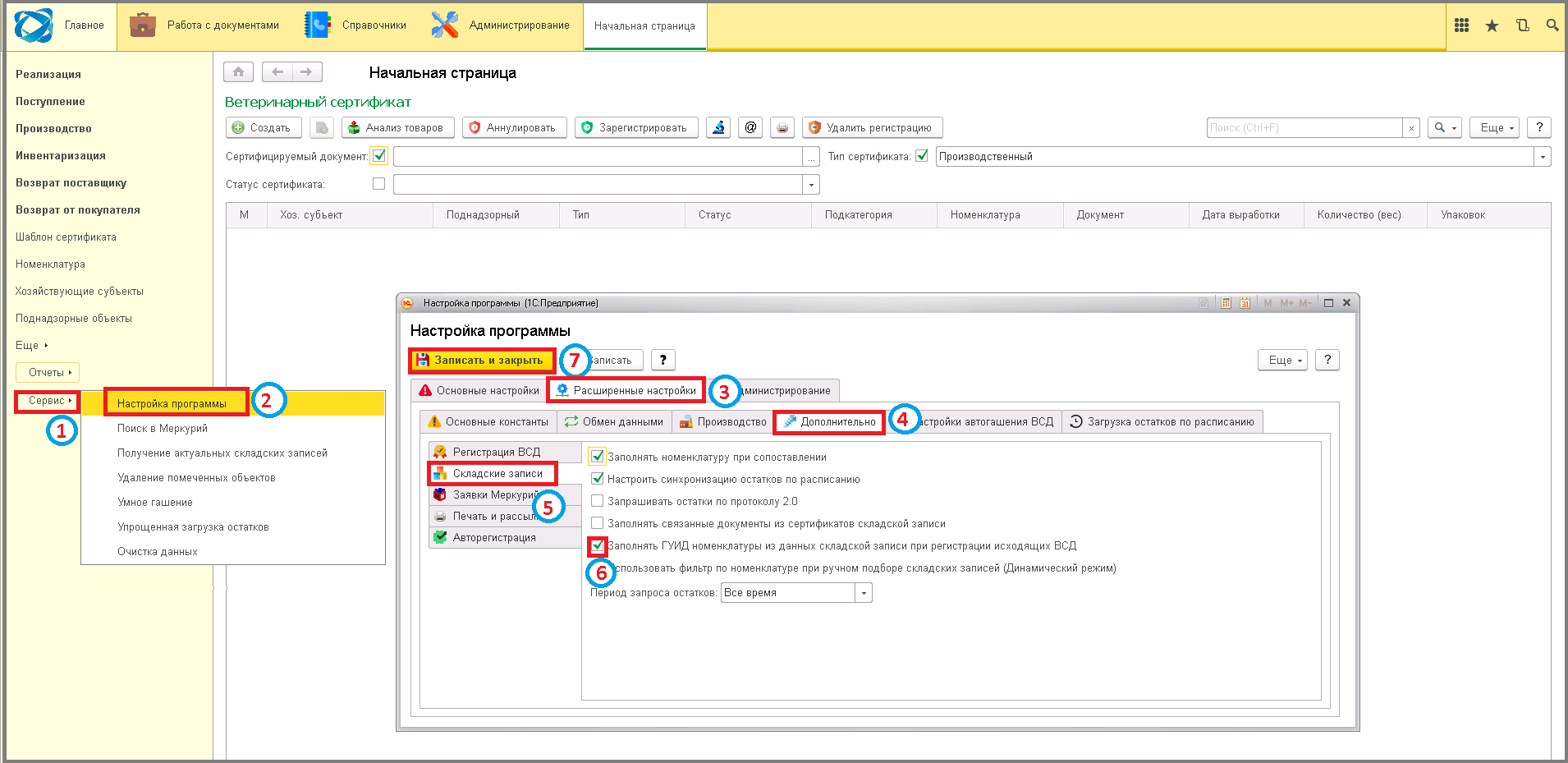Open the calculator icon in the dialog title bar
The height and width of the screenshot is (763, 1568).
(x=1226, y=303)
